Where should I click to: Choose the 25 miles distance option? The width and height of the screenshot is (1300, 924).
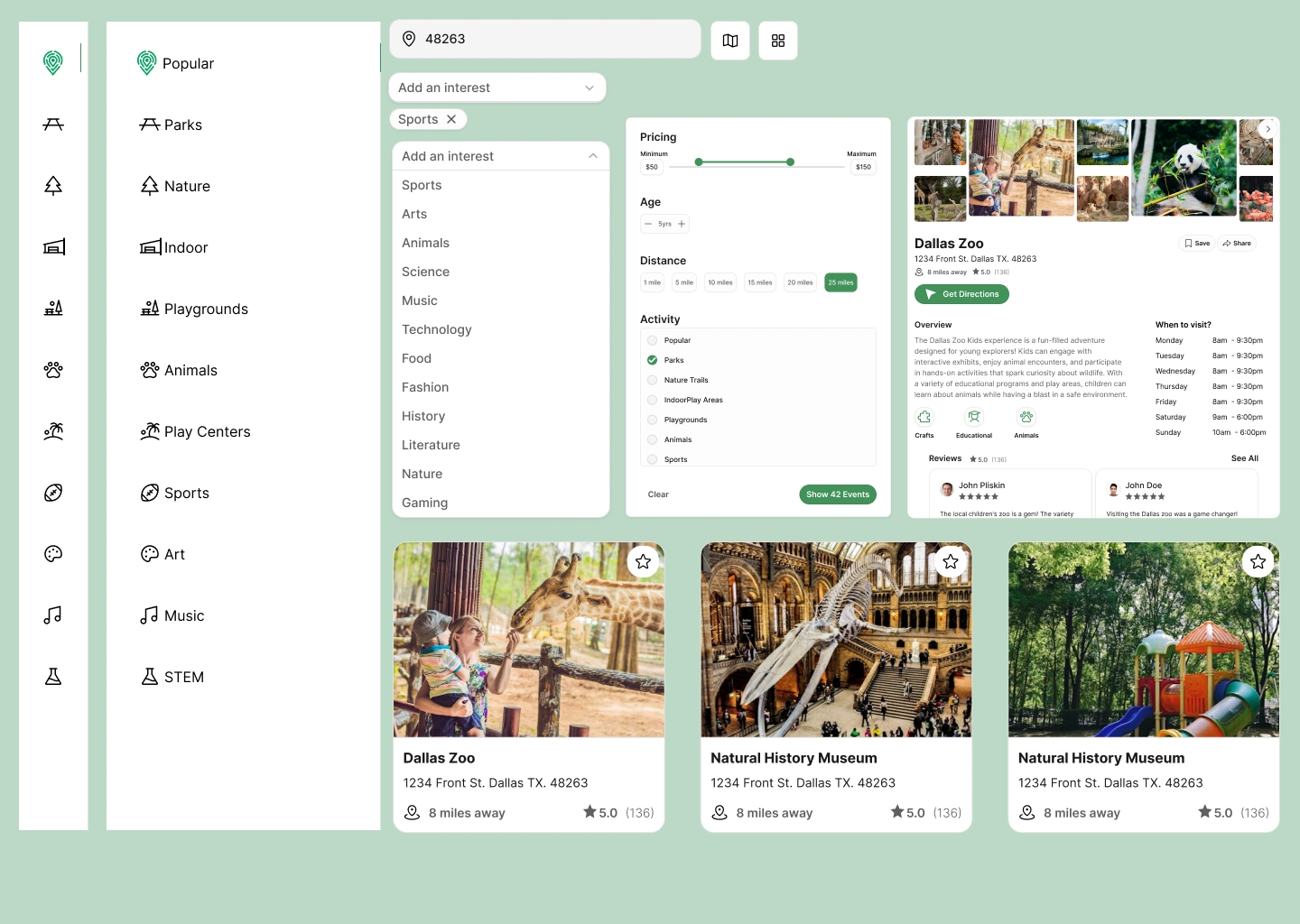(x=840, y=282)
